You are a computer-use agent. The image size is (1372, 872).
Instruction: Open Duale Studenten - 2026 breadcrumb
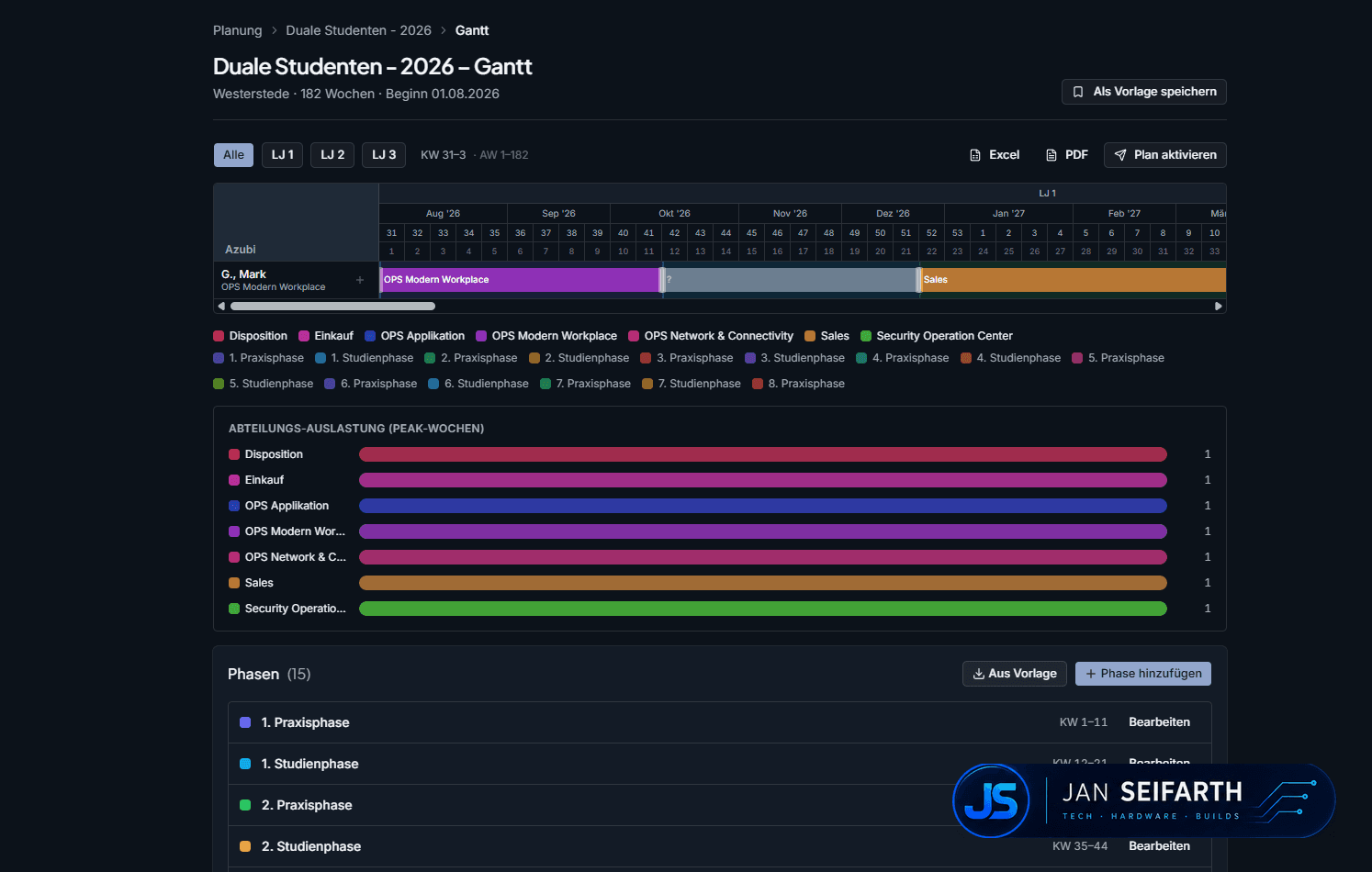coord(358,30)
